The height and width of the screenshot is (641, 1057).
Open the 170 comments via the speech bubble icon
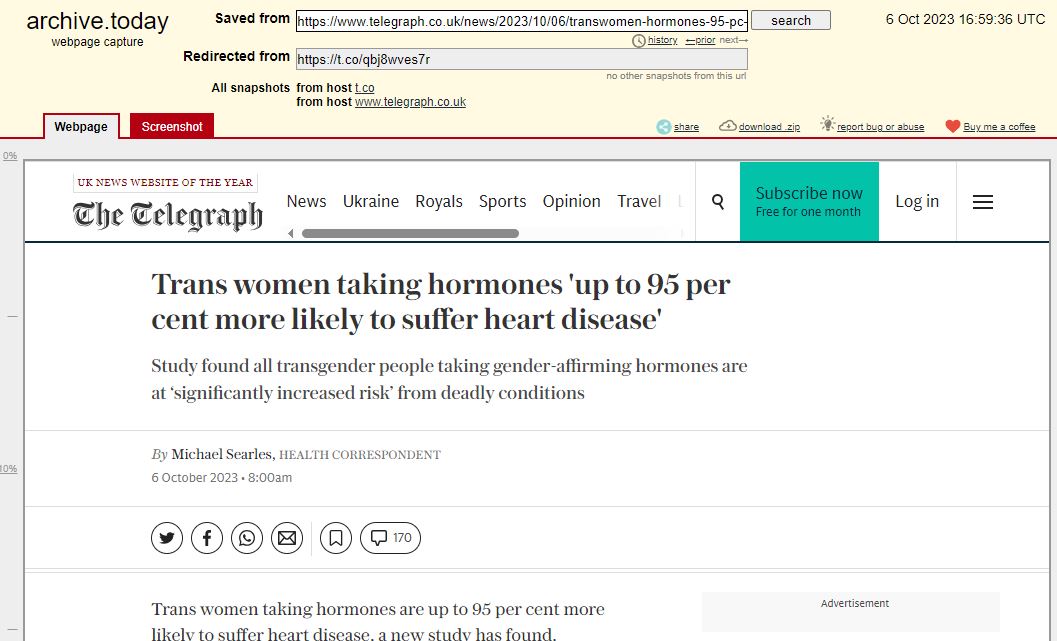tap(389, 537)
